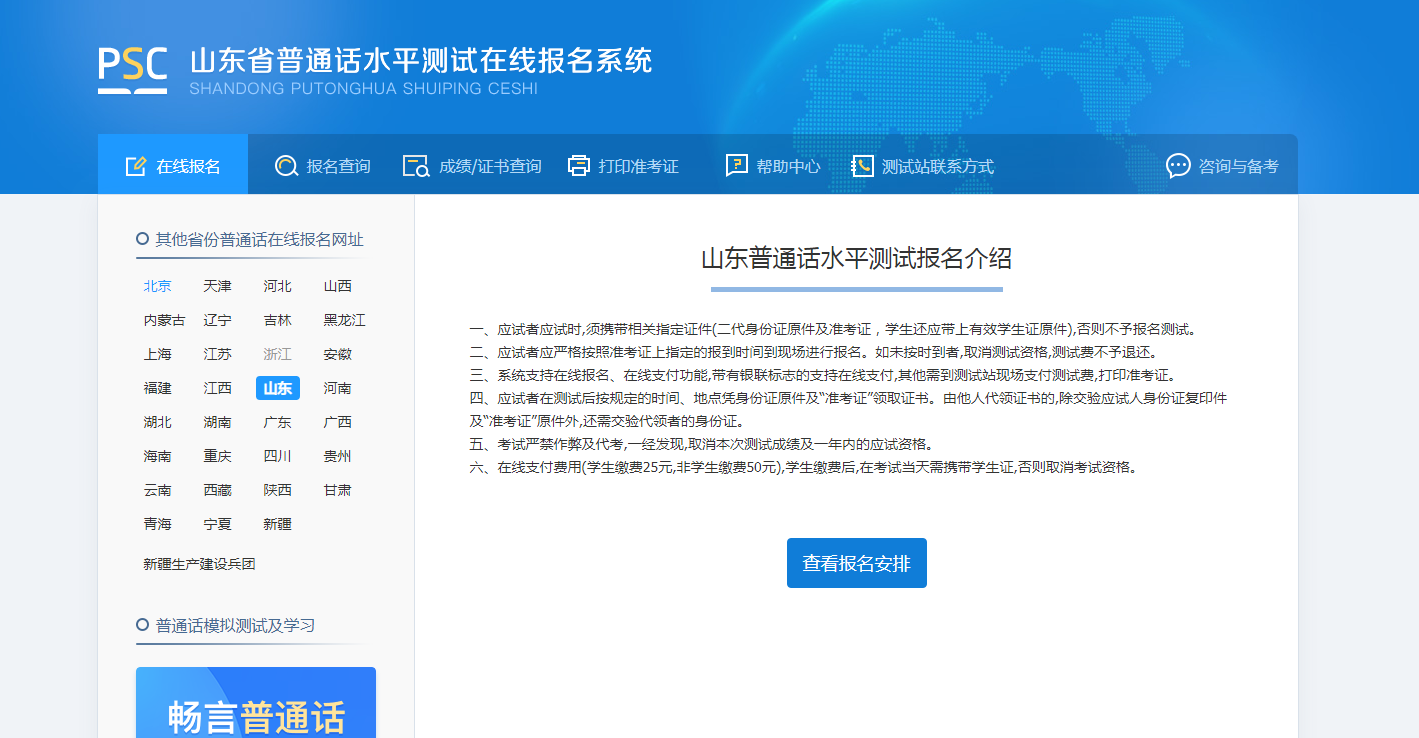The height and width of the screenshot is (738, 1419).
Task: Open the 新疆生产建设兵团 link
Action: pyautogui.click(x=200, y=564)
